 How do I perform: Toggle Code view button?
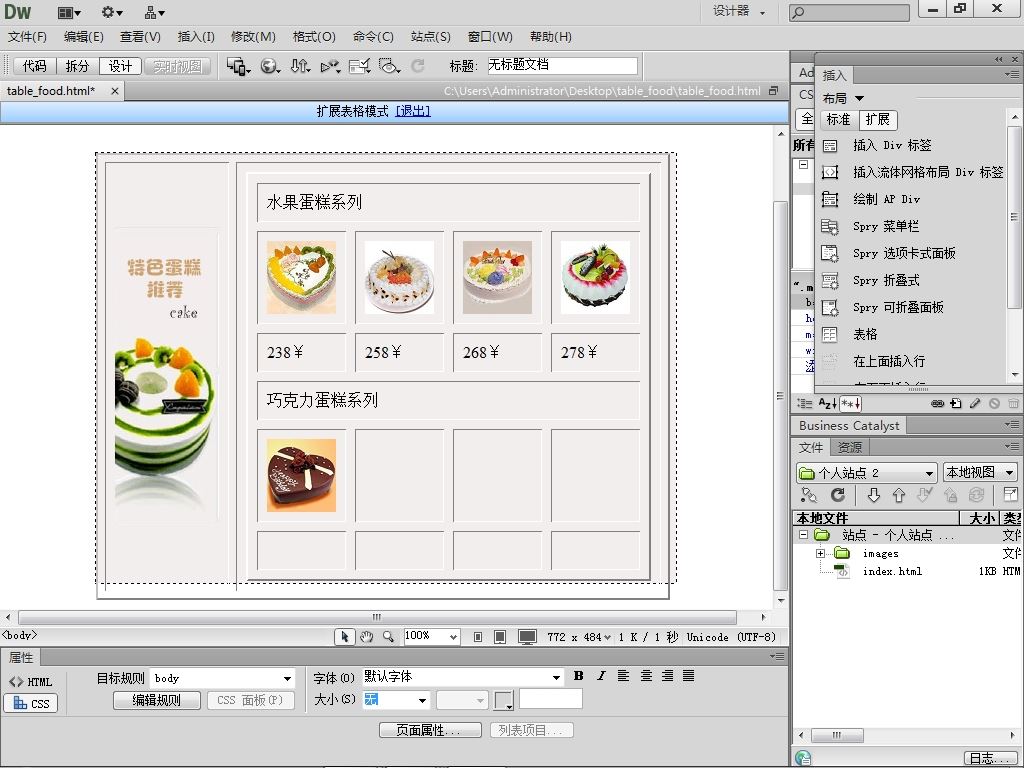click(x=35, y=66)
